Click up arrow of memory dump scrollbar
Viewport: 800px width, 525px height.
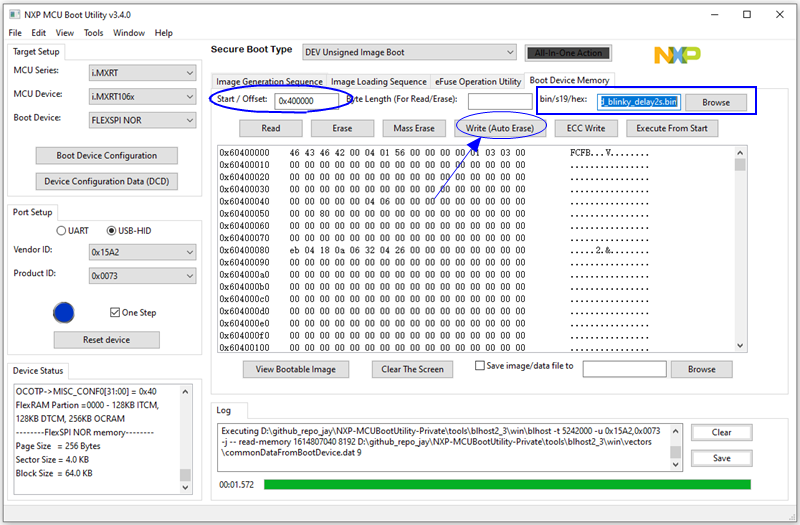[x=740, y=152]
